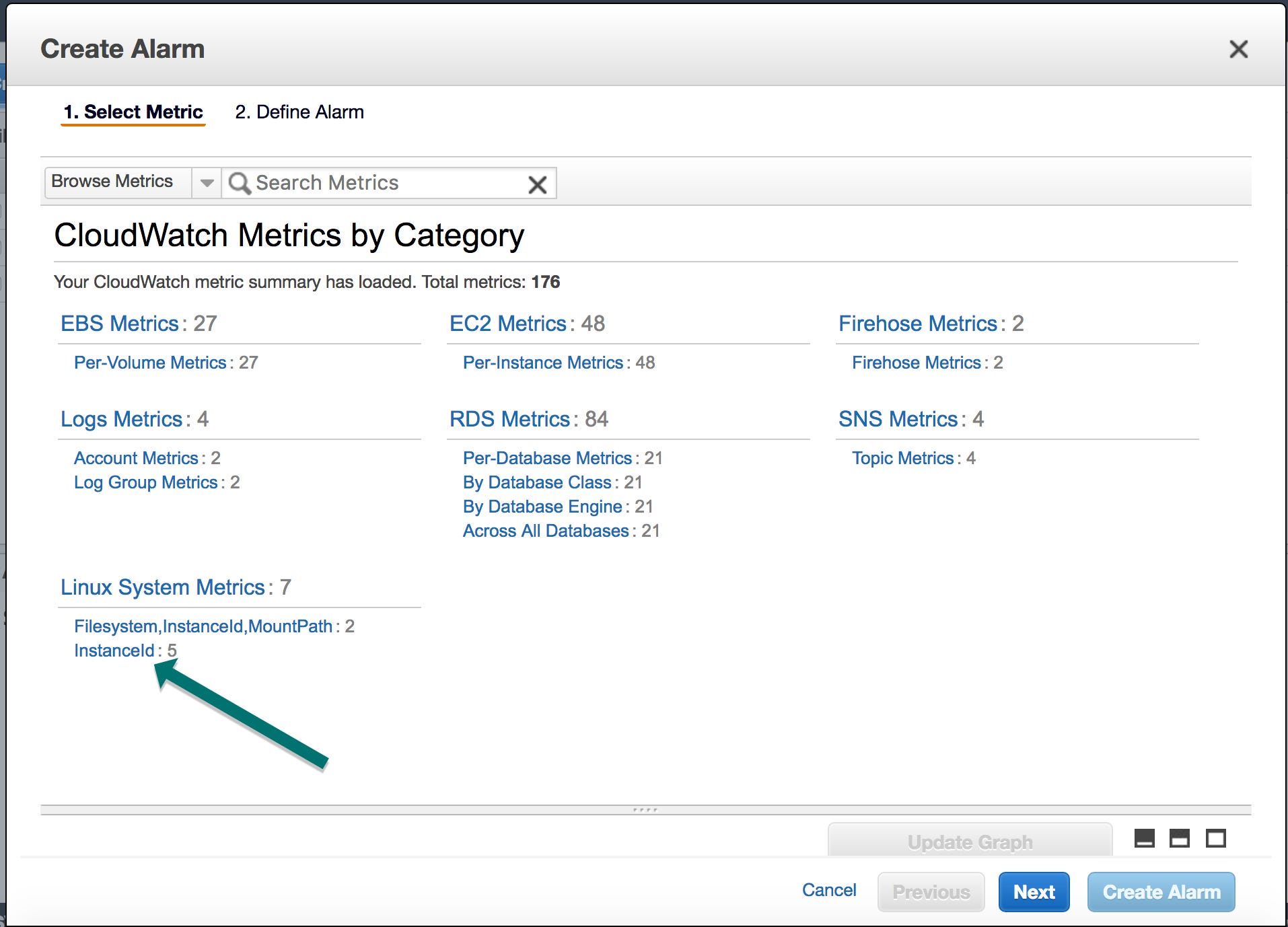Open the RDS Metrics category
The image size is (1288, 927).
(x=510, y=419)
